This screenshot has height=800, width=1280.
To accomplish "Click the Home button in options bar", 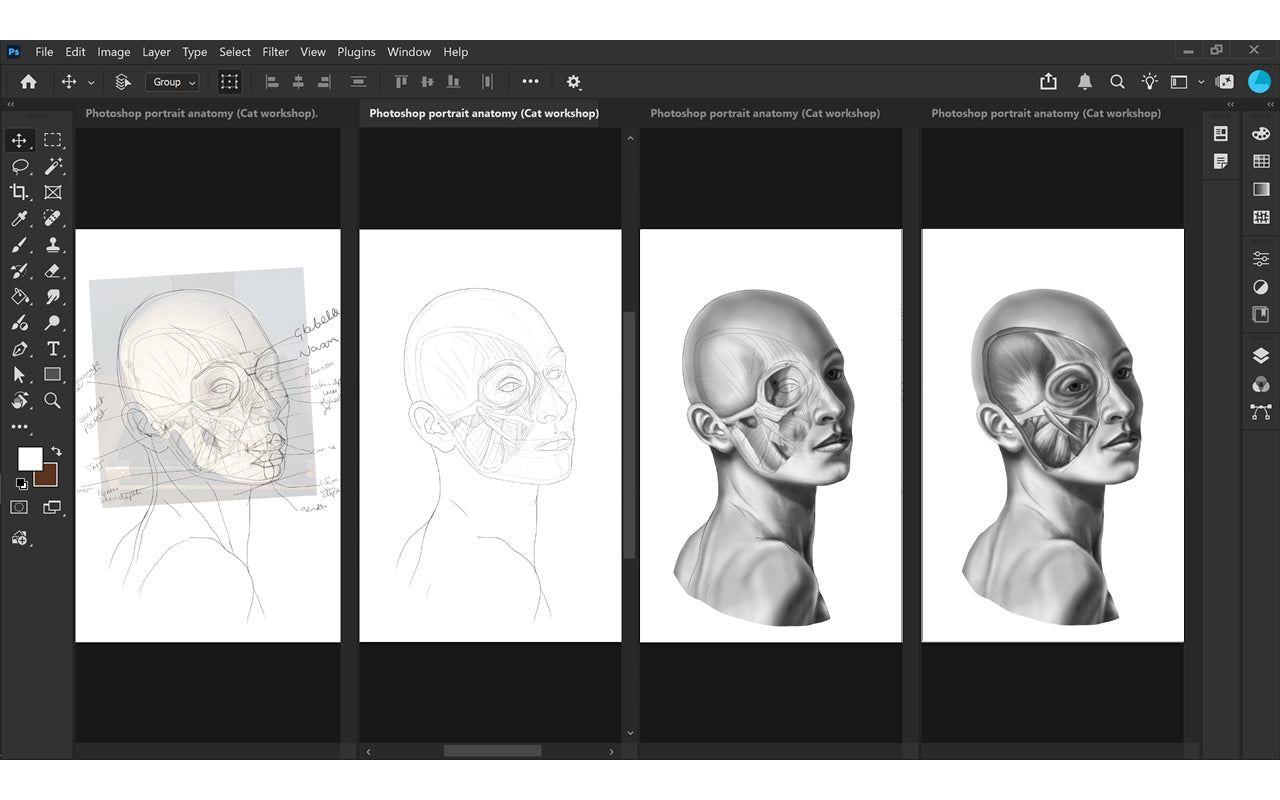I will pos(28,82).
